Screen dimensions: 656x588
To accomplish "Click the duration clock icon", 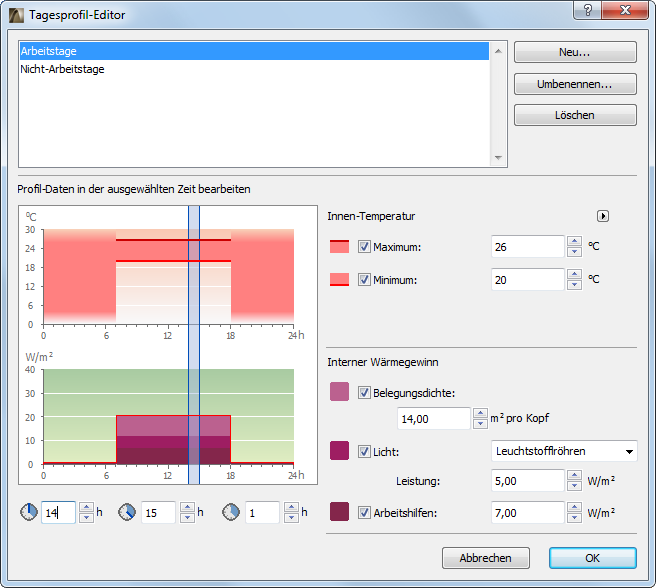I will (231, 512).
